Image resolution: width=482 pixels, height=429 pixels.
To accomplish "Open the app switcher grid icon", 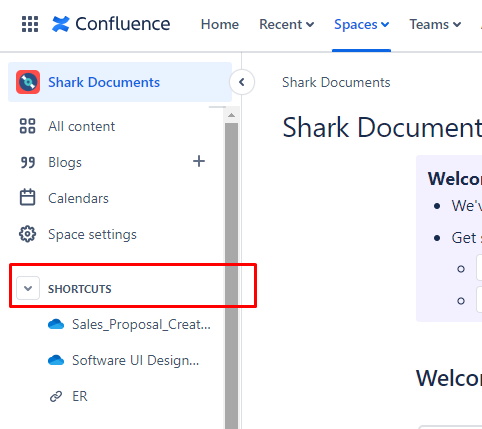I will pyautogui.click(x=30, y=24).
